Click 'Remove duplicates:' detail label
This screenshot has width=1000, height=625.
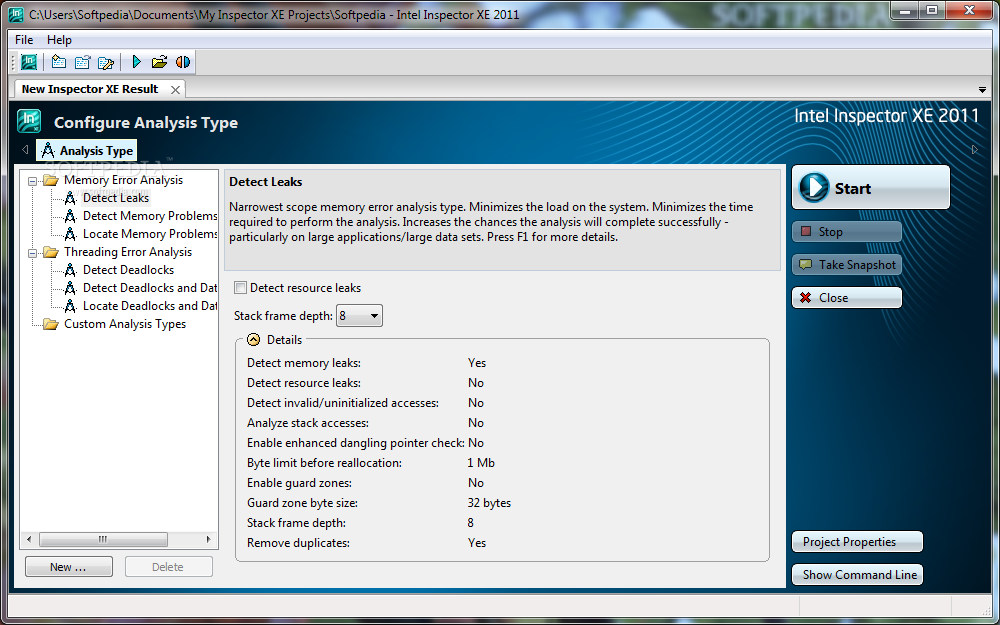click(298, 543)
